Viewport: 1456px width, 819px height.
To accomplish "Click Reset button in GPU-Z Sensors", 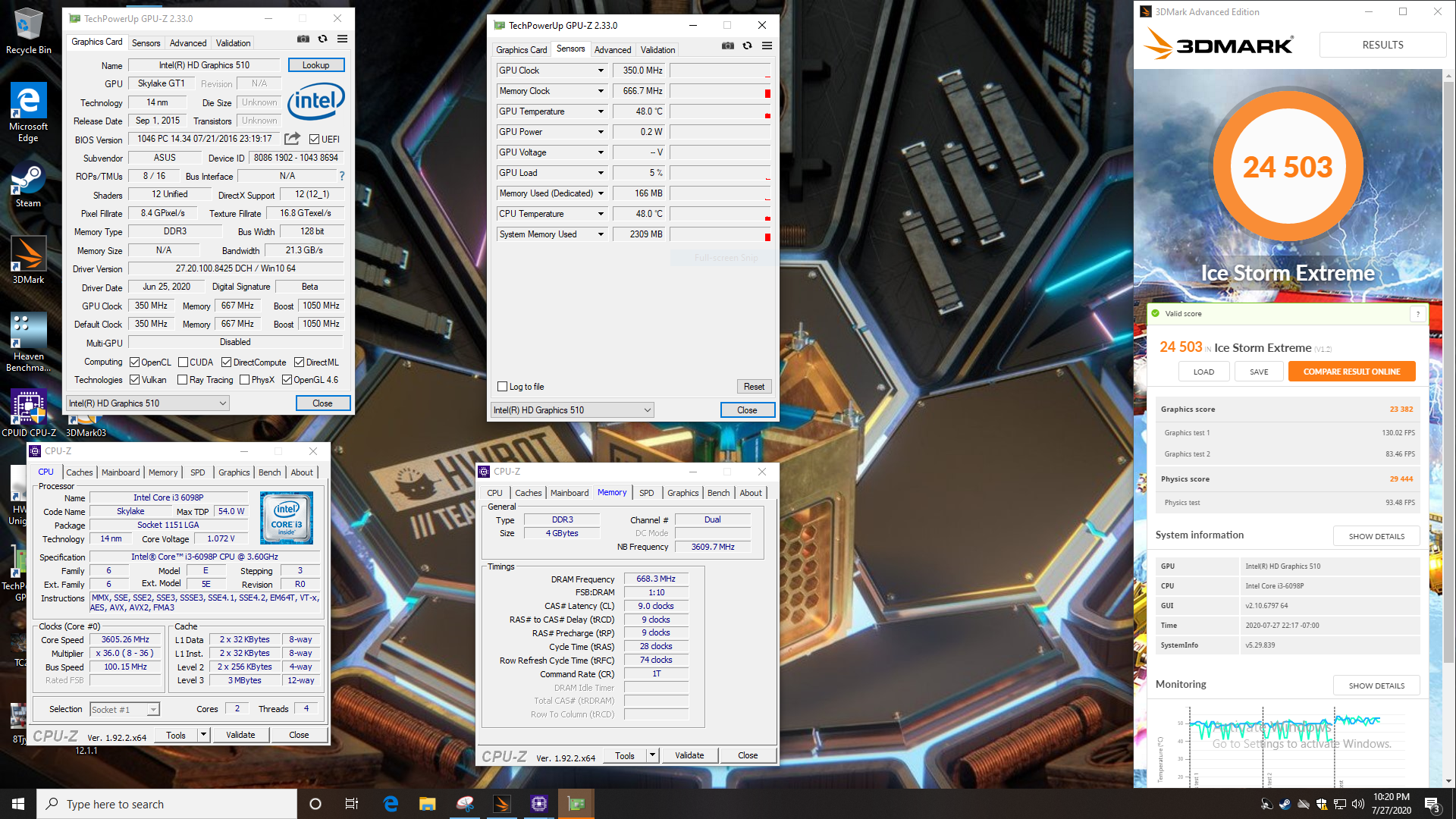I will 754,387.
